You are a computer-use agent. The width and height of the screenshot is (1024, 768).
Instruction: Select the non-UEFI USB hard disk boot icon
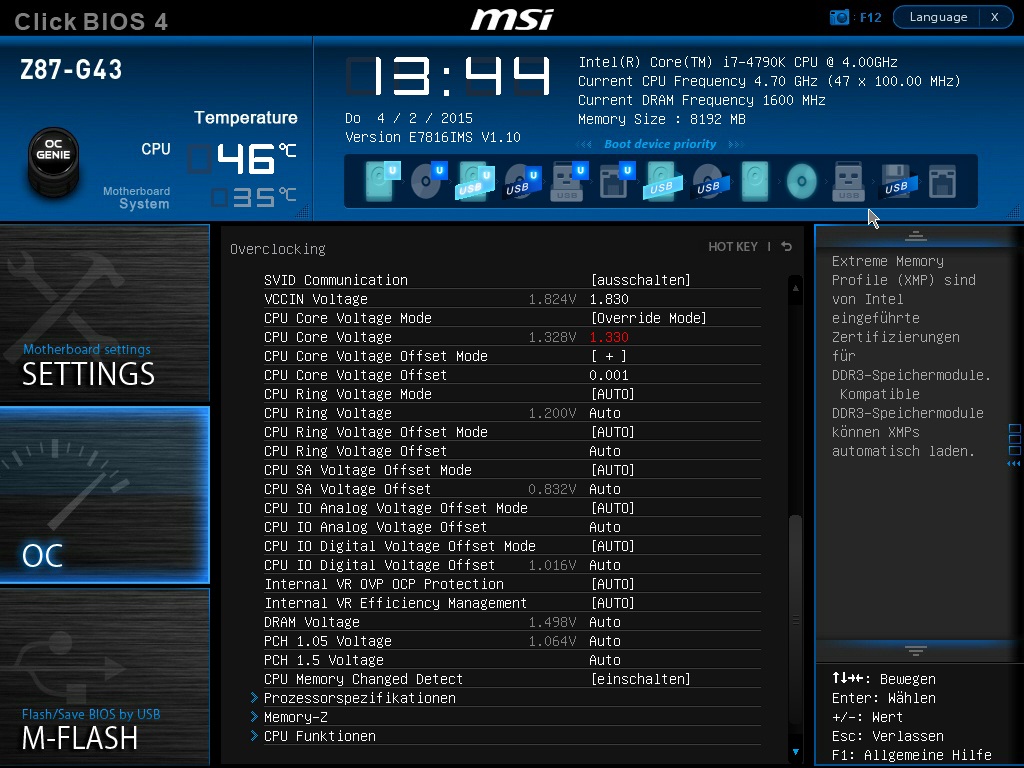click(662, 181)
